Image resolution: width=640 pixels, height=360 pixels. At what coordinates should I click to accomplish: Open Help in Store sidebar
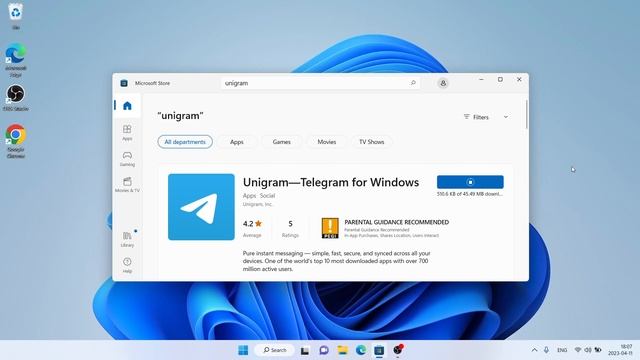click(127, 265)
